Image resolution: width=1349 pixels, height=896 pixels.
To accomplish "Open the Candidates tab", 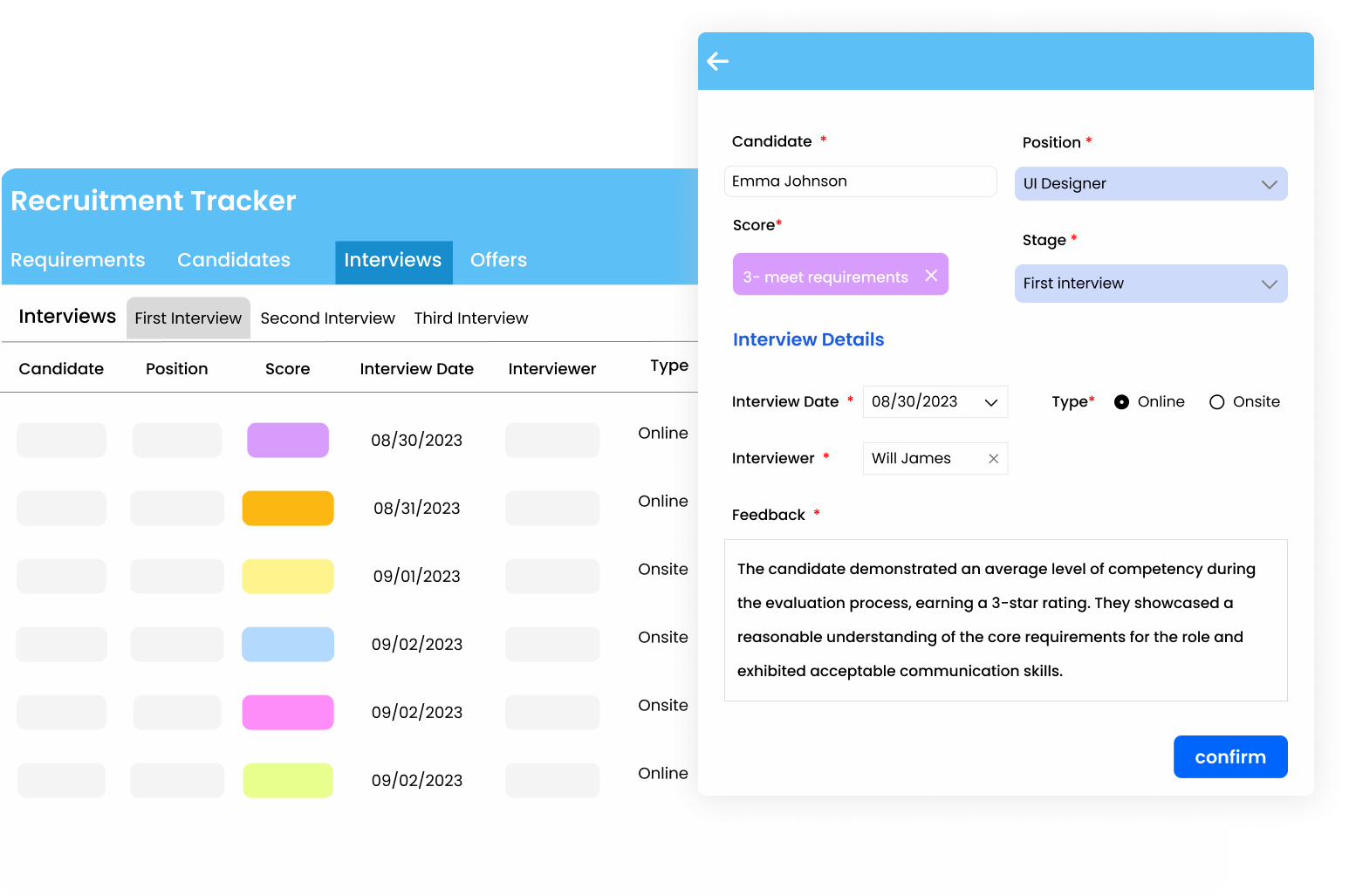I will (x=234, y=260).
